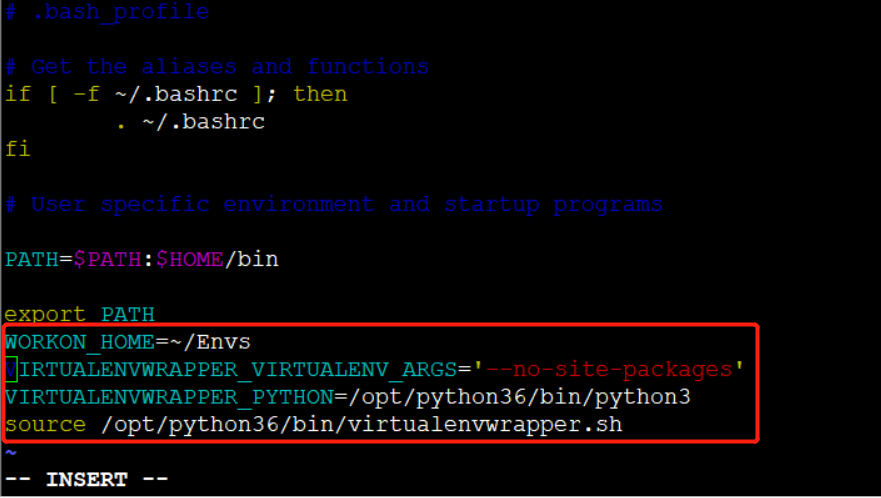Click the '# .bash_profile' comment line
The image size is (881, 498).
pyautogui.click(x=107, y=12)
